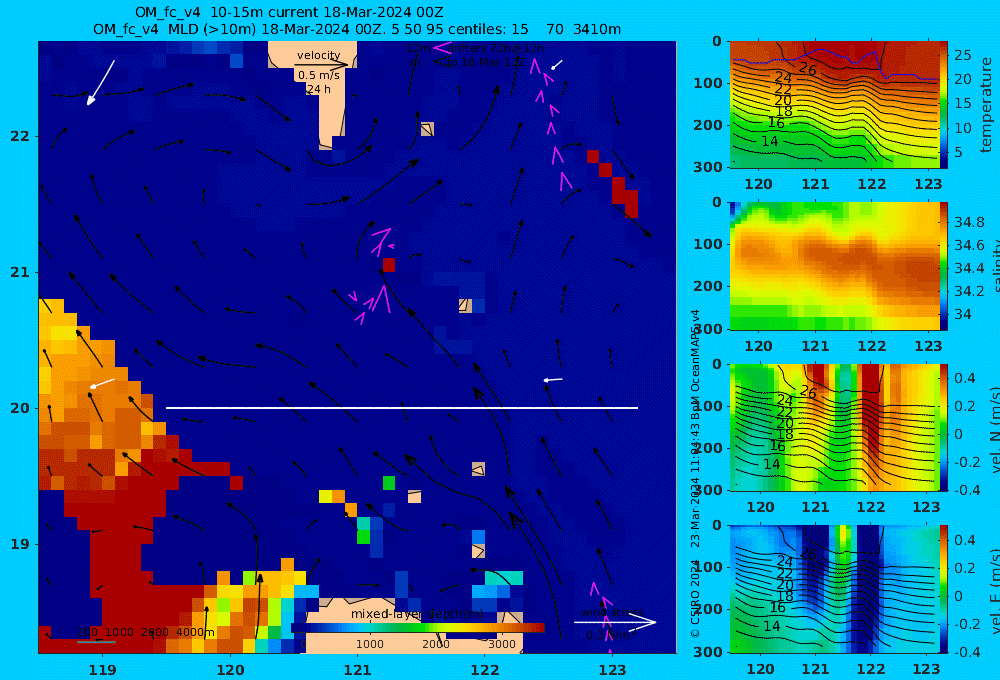Click the black velocity legend arrow

click(321, 64)
